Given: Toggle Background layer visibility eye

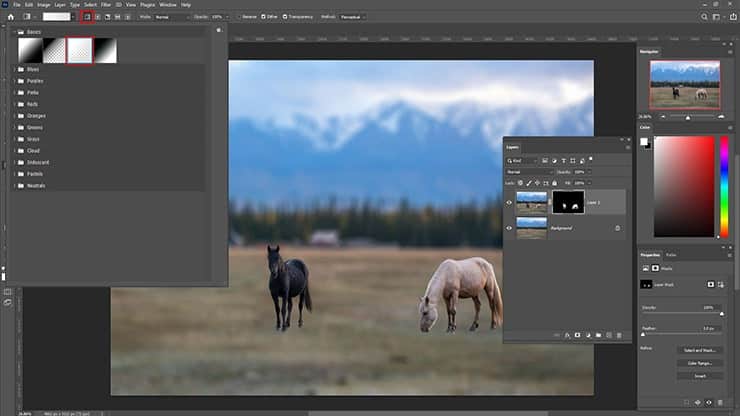Looking at the screenshot, I should click(x=510, y=228).
